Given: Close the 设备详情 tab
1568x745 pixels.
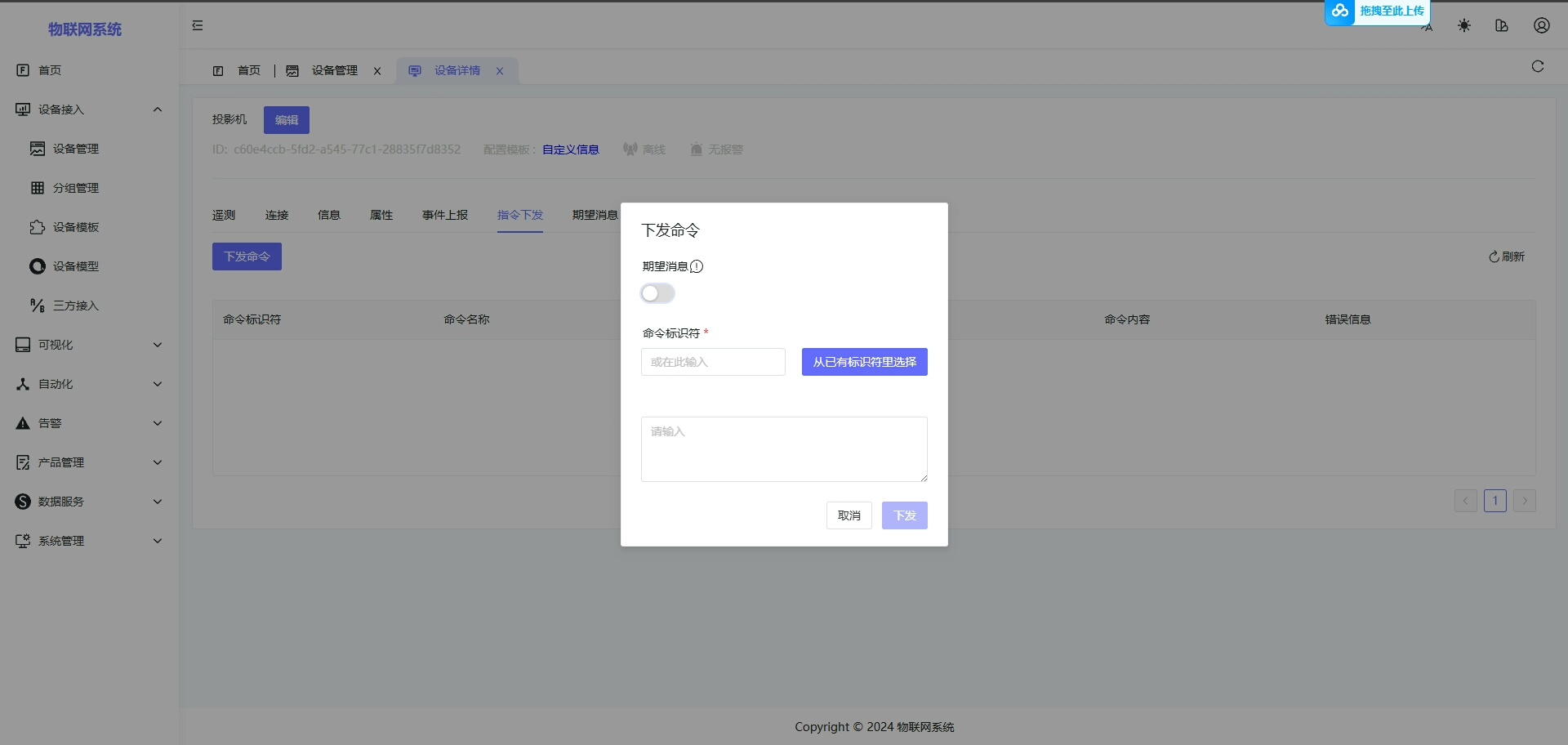Looking at the screenshot, I should click(x=500, y=71).
